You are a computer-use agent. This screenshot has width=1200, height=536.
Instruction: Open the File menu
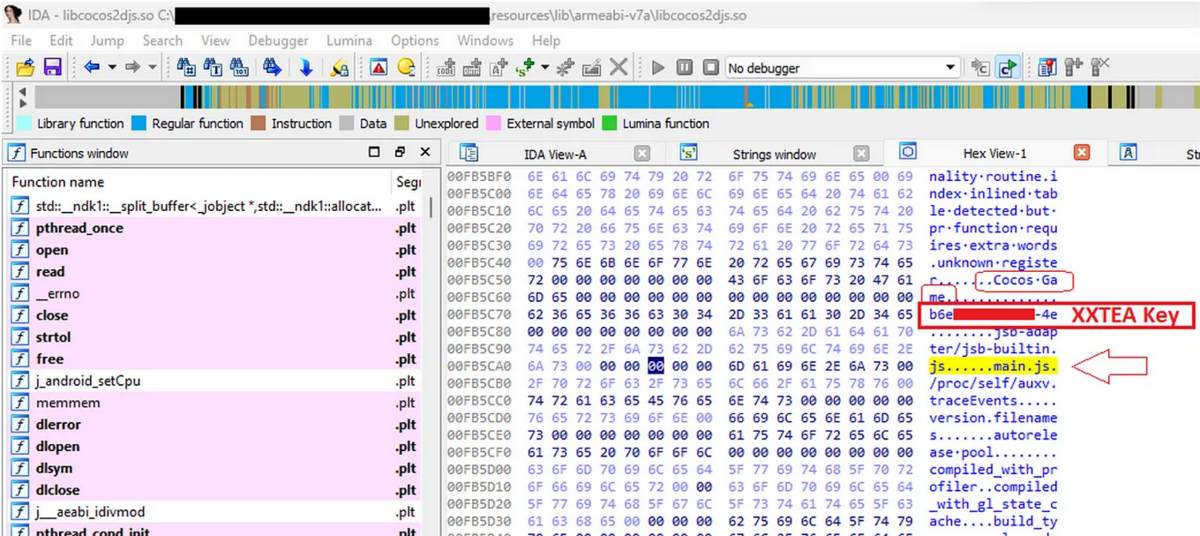[x=21, y=41]
